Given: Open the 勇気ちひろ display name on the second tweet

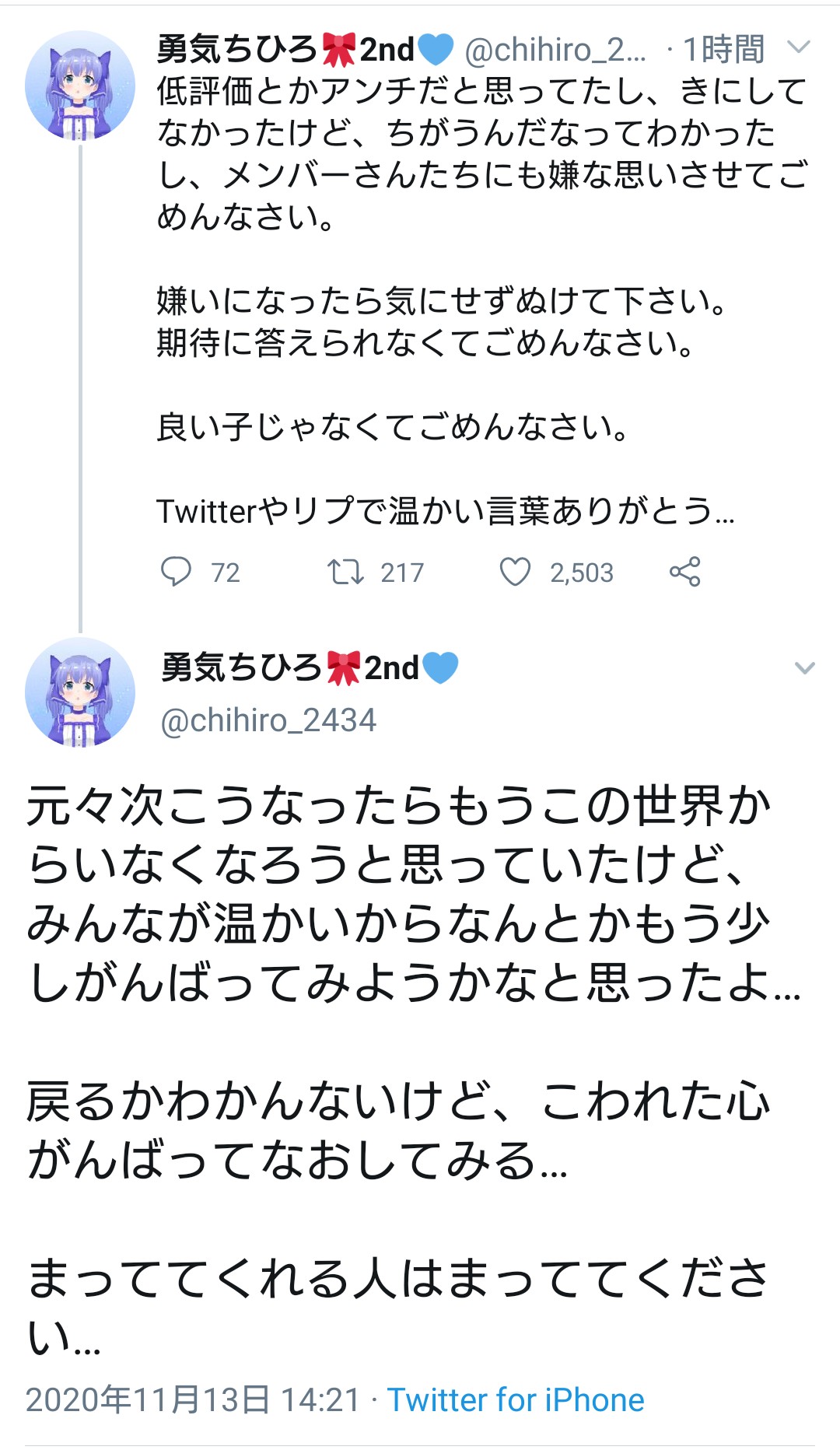Looking at the screenshot, I should click(241, 668).
